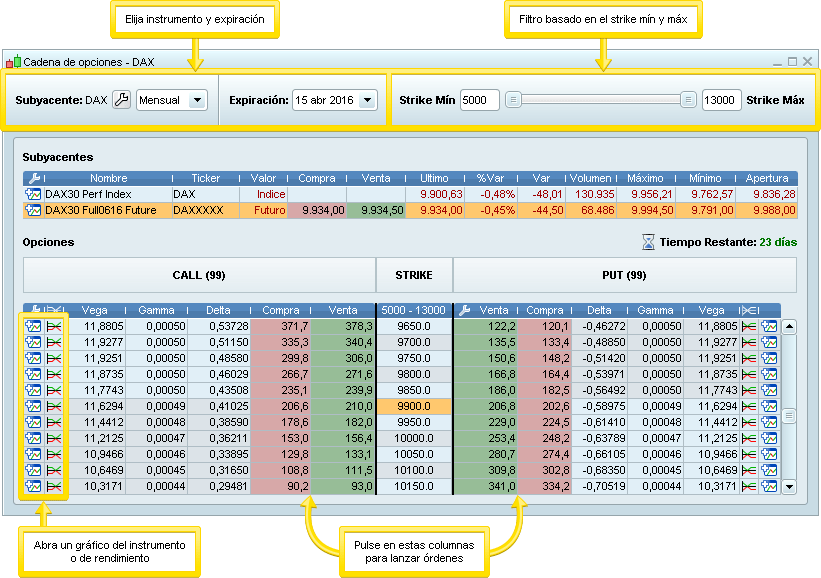Open put instrument chart for strike 10000.0
Screen dimensions: 821x578
click(769, 438)
